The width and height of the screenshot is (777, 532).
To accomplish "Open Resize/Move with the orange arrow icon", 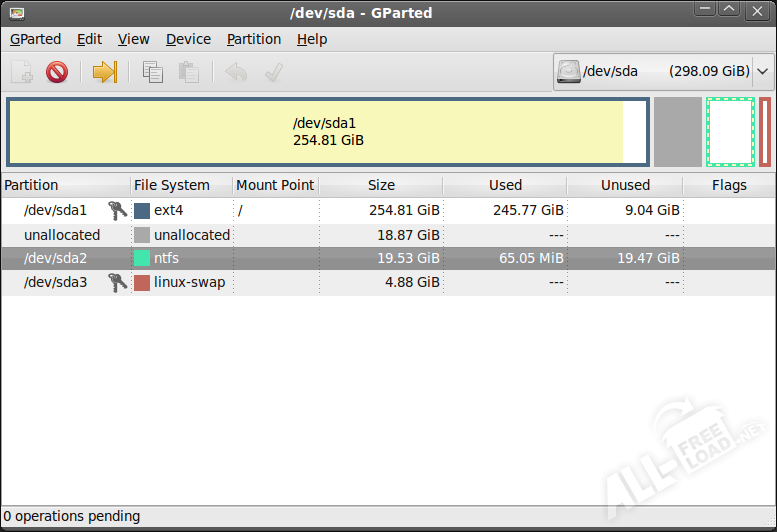I will [x=105, y=72].
